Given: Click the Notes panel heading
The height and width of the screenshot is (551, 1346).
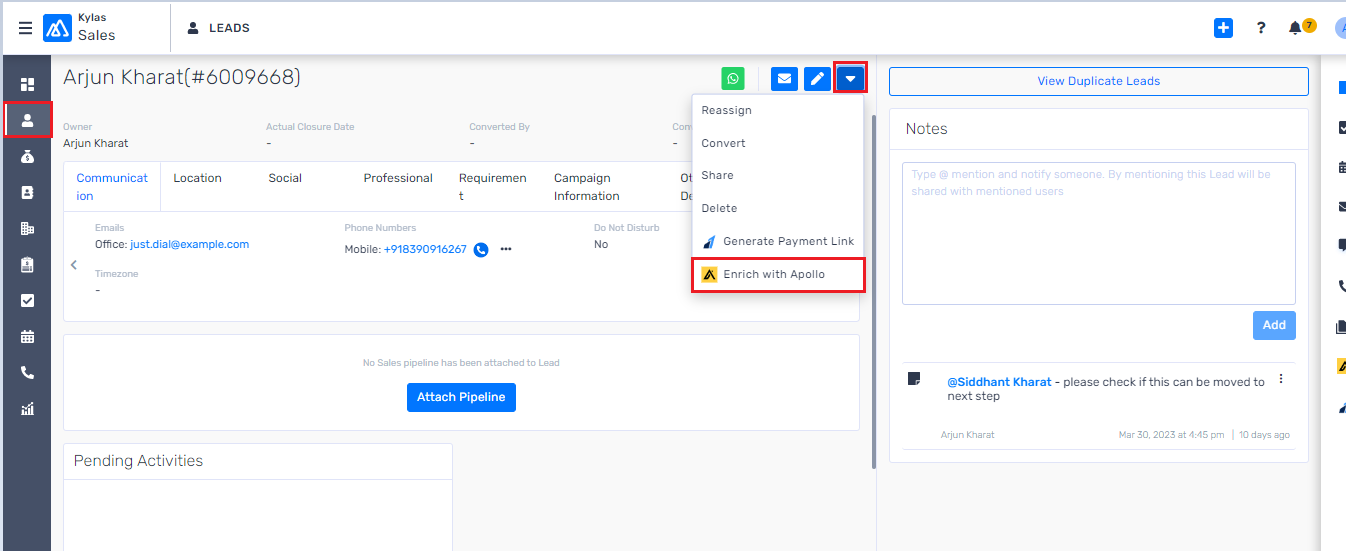Looking at the screenshot, I should 926,129.
